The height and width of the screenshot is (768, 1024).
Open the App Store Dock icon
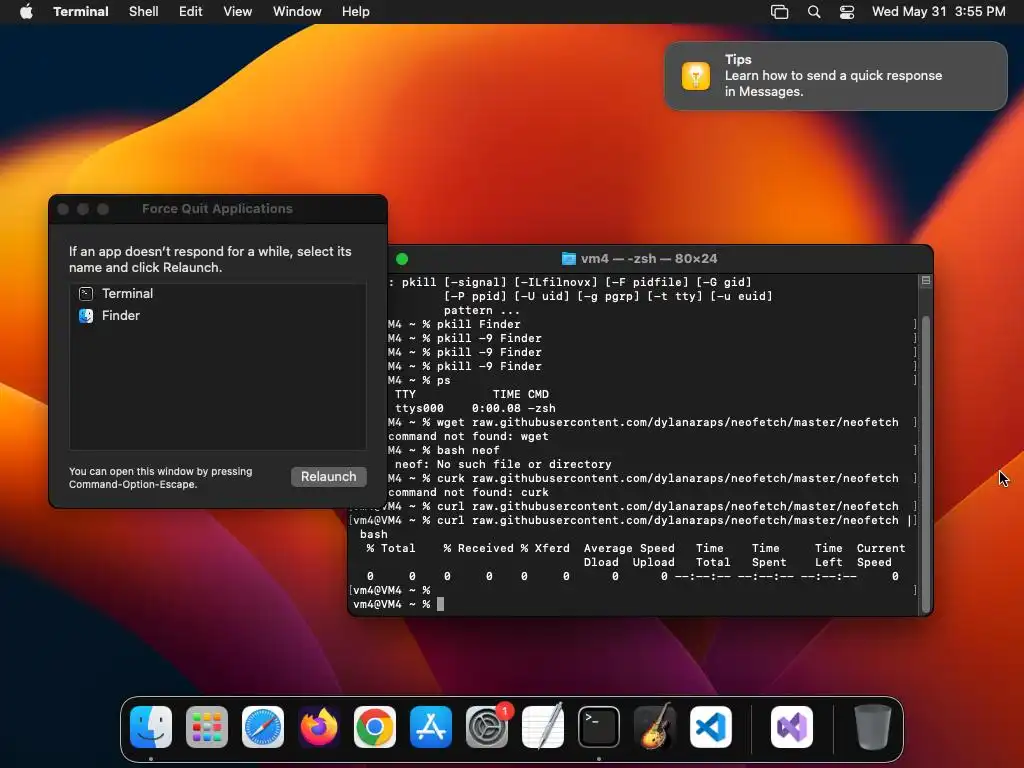pyautogui.click(x=431, y=727)
